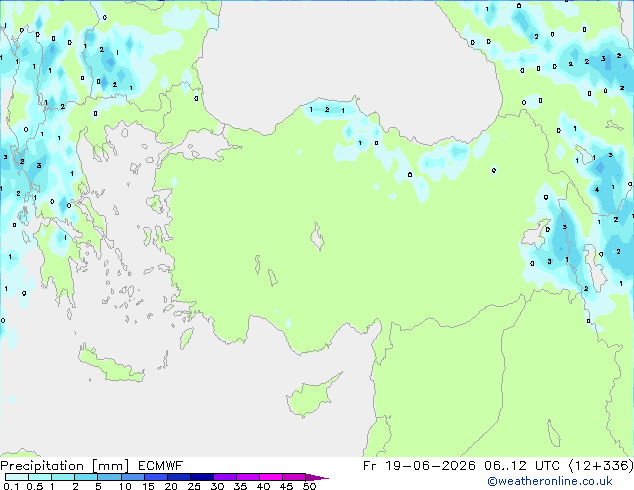
Task: Click the "10" legend scale label
Action: tap(125, 486)
